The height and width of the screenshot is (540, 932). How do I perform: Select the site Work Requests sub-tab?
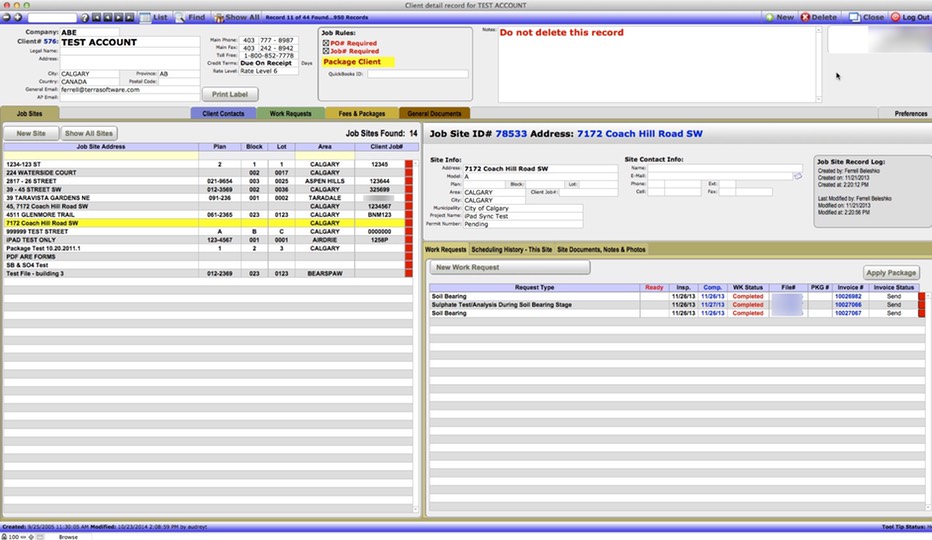(x=446, y=250)
